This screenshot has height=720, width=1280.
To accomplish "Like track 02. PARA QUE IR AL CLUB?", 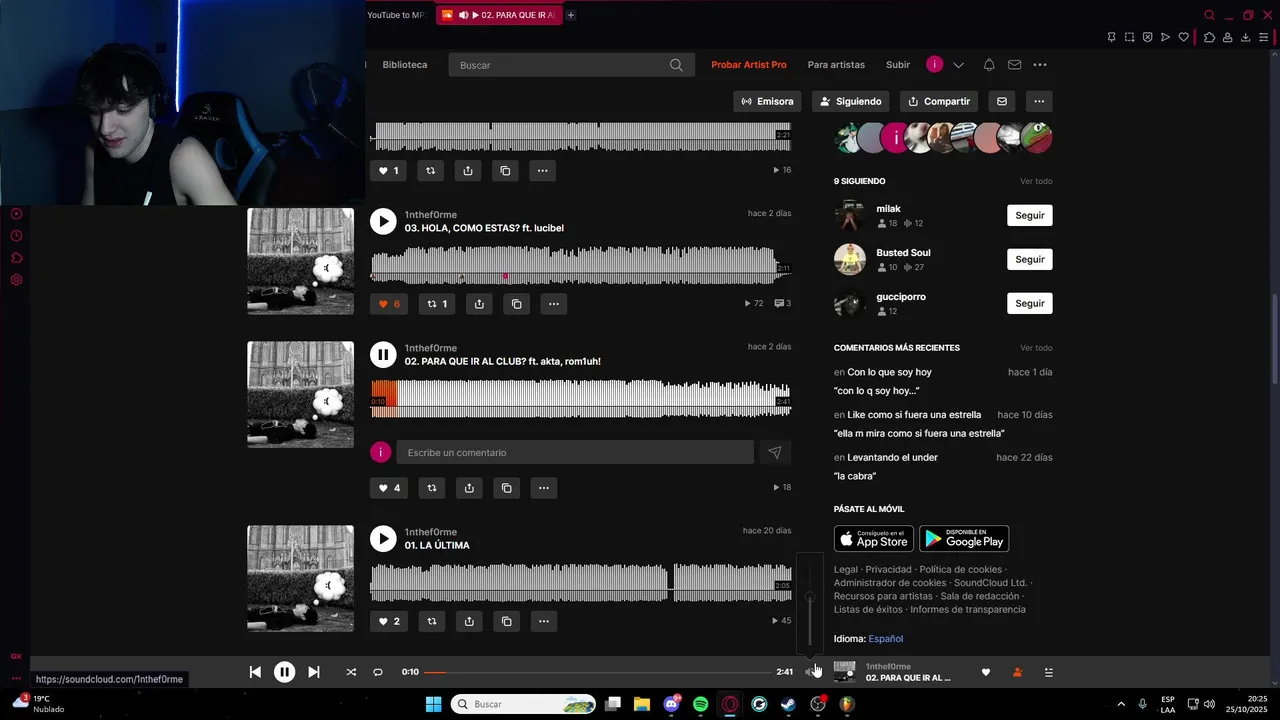I will (x=389, y=488).
